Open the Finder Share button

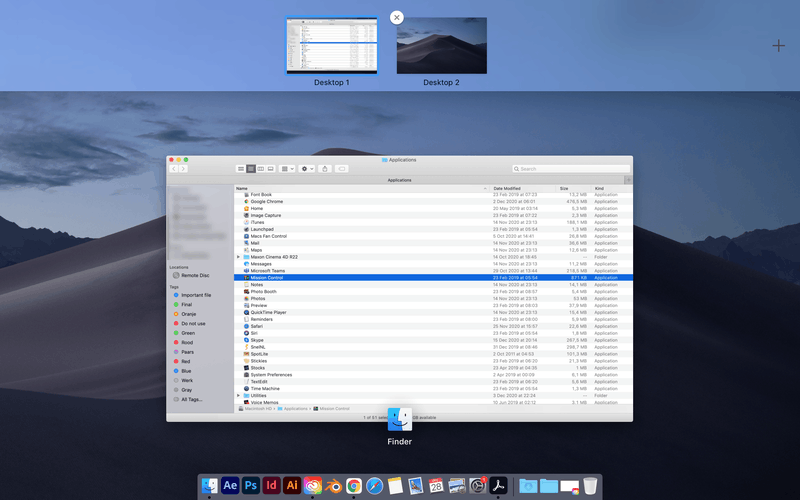tap(325, 169)
